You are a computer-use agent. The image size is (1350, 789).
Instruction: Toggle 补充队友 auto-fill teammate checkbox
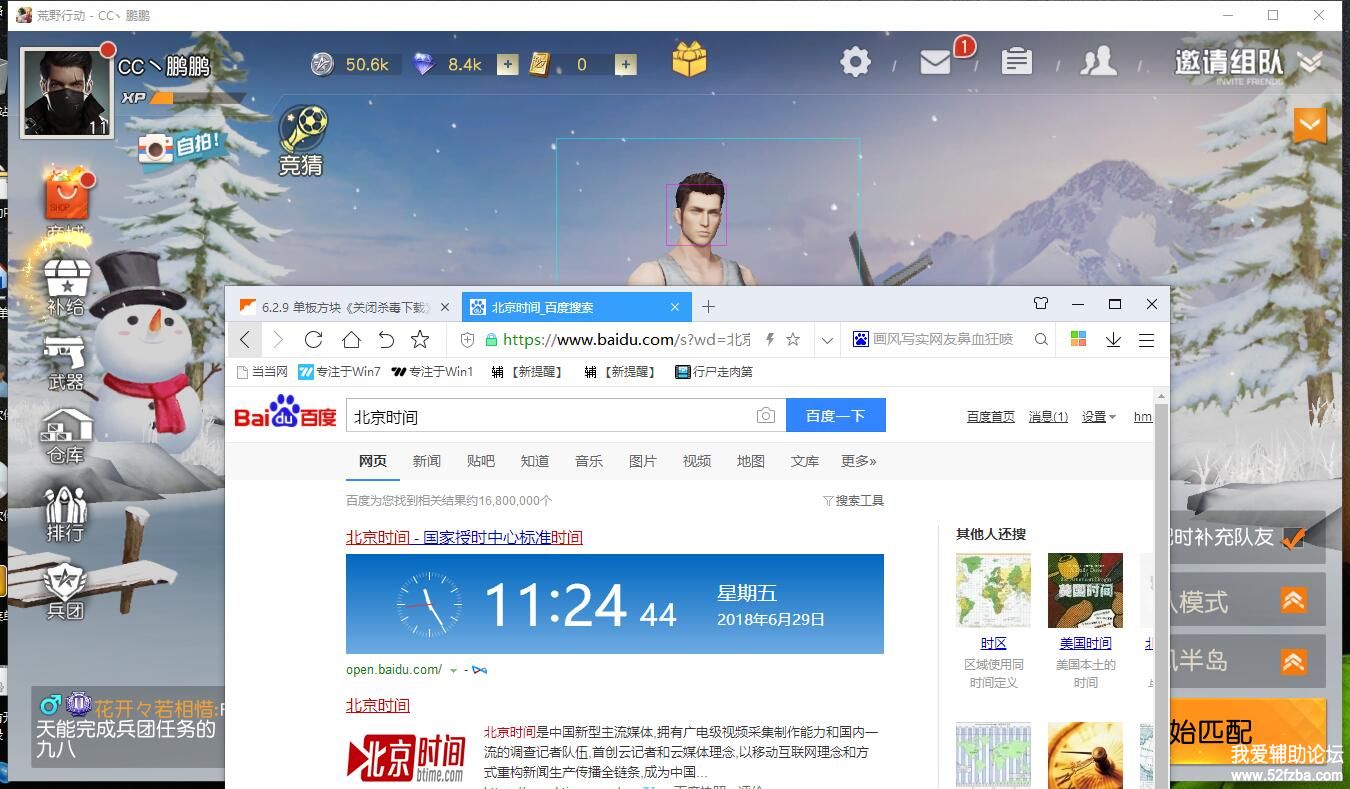(x=1294, y=537)
